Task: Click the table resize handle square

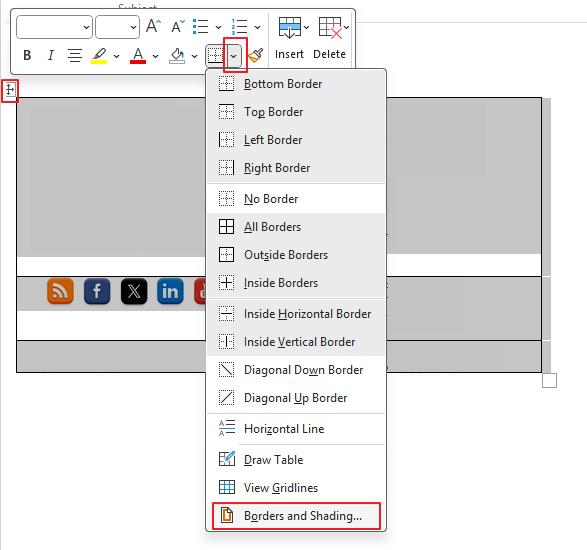Action: [549, 380]
